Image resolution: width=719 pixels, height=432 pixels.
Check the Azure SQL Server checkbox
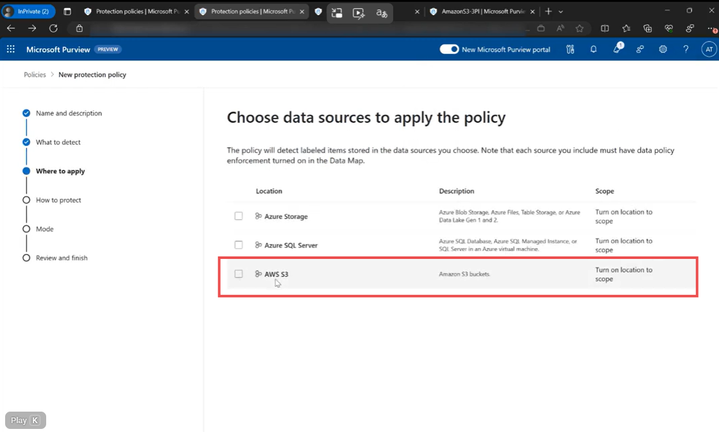coord(238,245)
